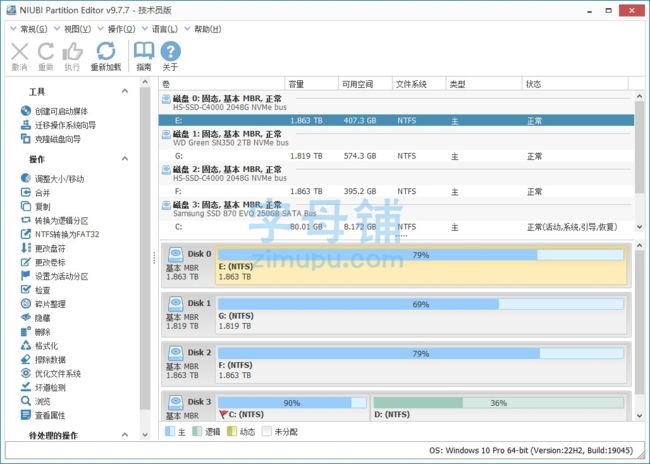Choose 复制 (copy) operation
Viewport: 650px width, 464px height.
[35, 206]
